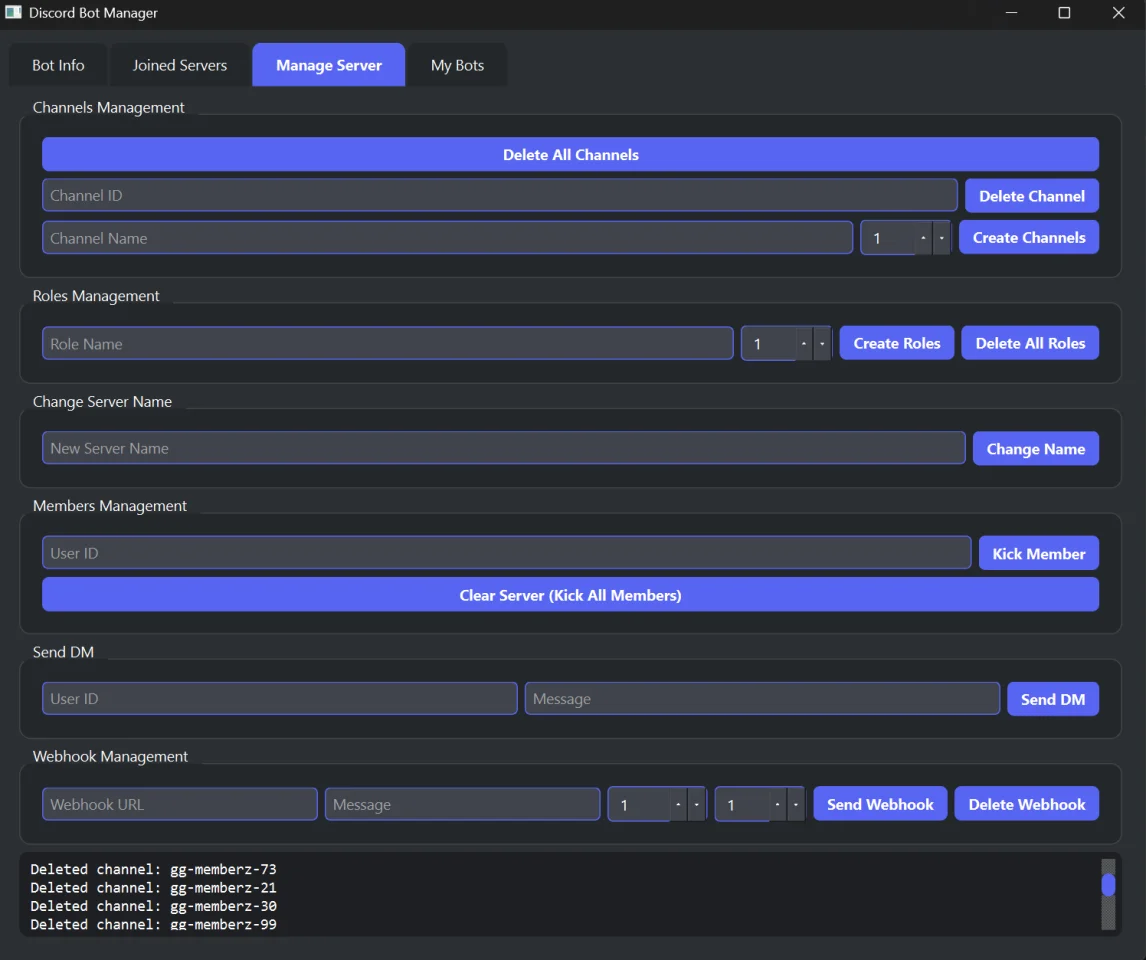The image size is (1146, 960).
Task: Click the "Send DM" group title
Action: [x=63, y=652]
